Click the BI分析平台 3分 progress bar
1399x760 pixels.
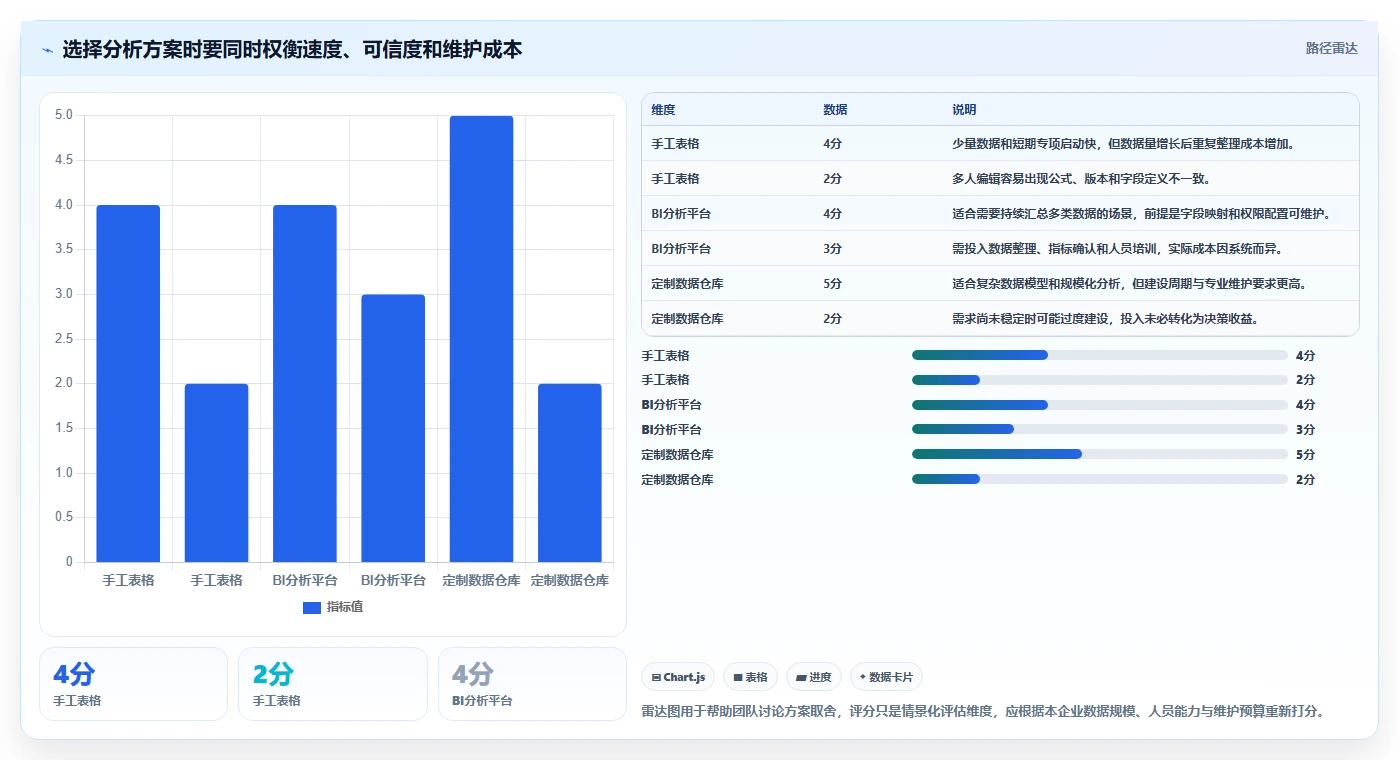1100,430
